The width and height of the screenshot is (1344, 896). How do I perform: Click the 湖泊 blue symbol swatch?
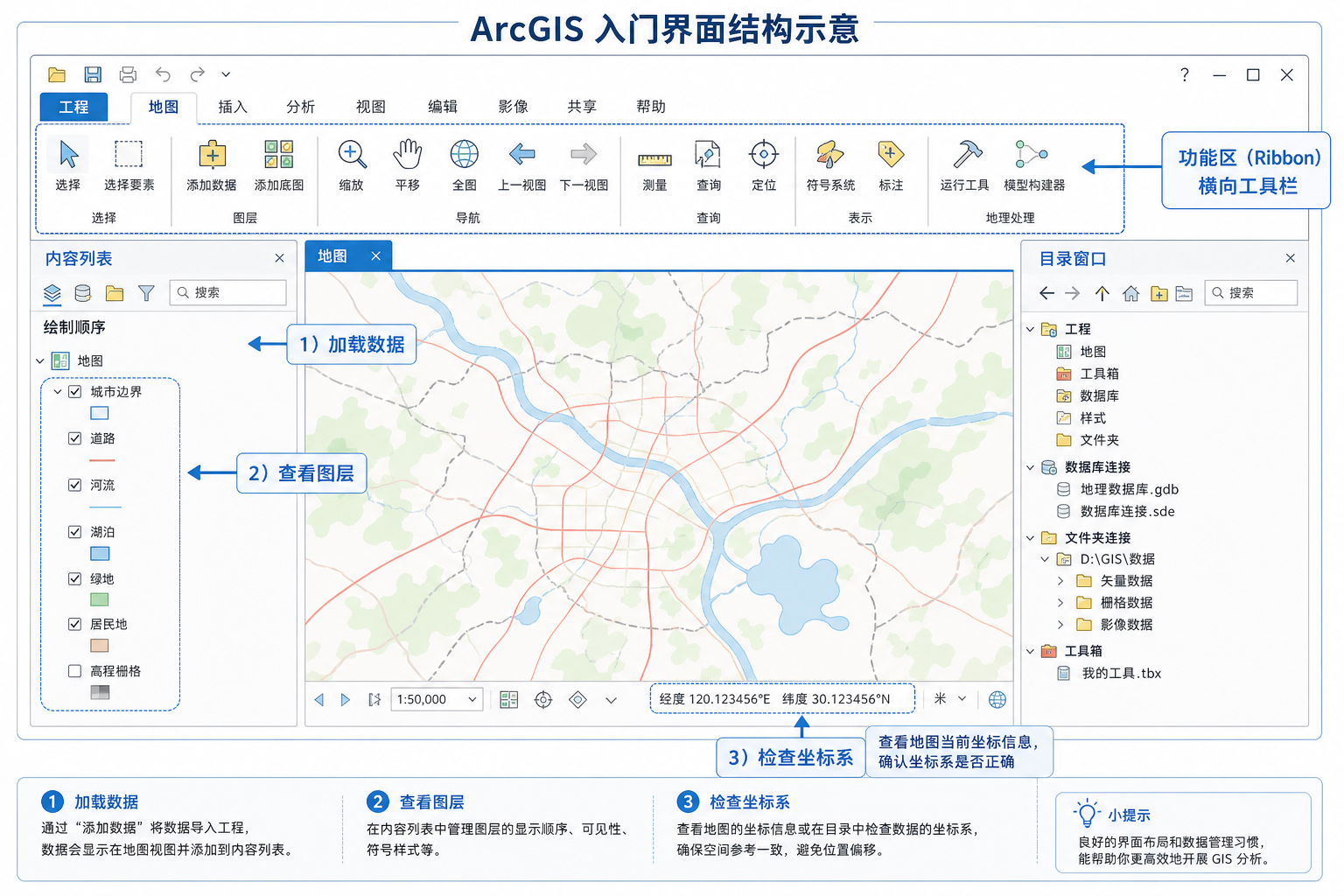pos(100,554)
